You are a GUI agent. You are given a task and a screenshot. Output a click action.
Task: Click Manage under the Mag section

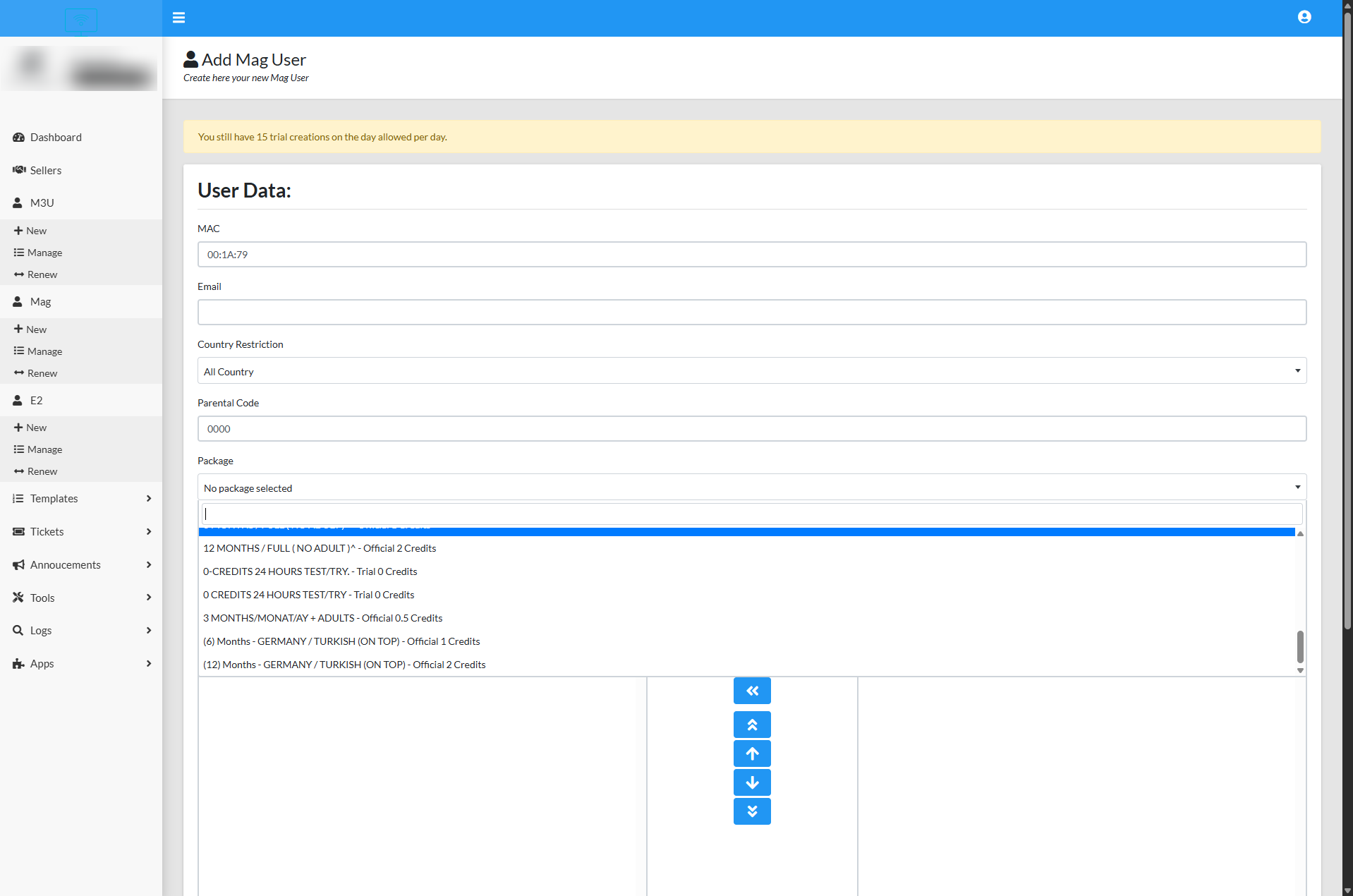pyautogui.click(x=44, y=351)
